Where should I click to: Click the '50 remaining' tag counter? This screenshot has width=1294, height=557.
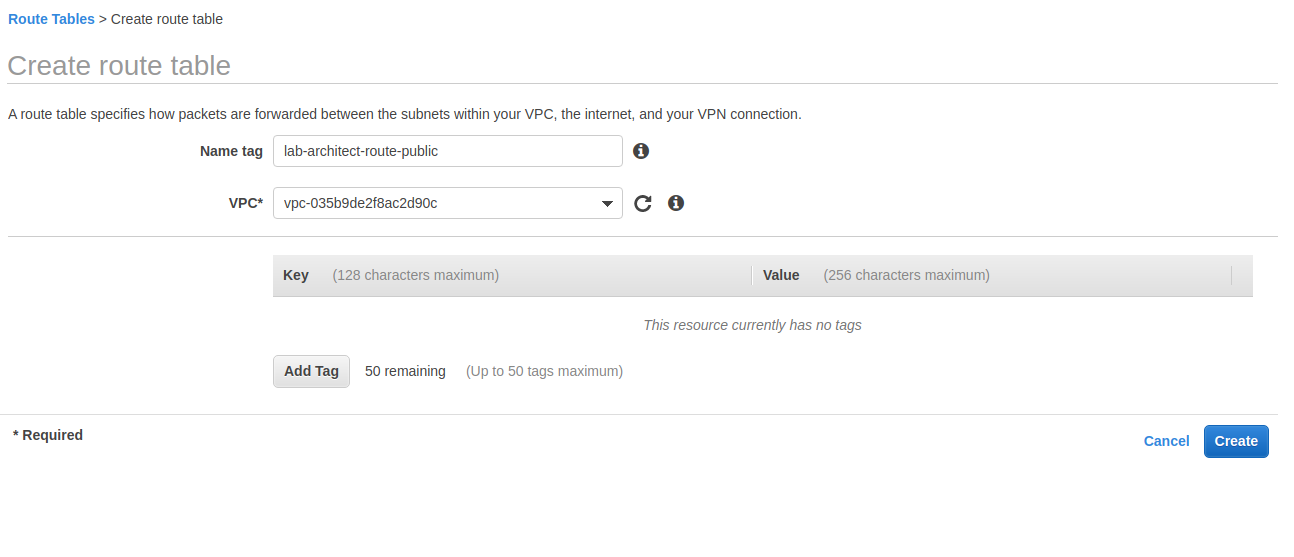[405, 371]
